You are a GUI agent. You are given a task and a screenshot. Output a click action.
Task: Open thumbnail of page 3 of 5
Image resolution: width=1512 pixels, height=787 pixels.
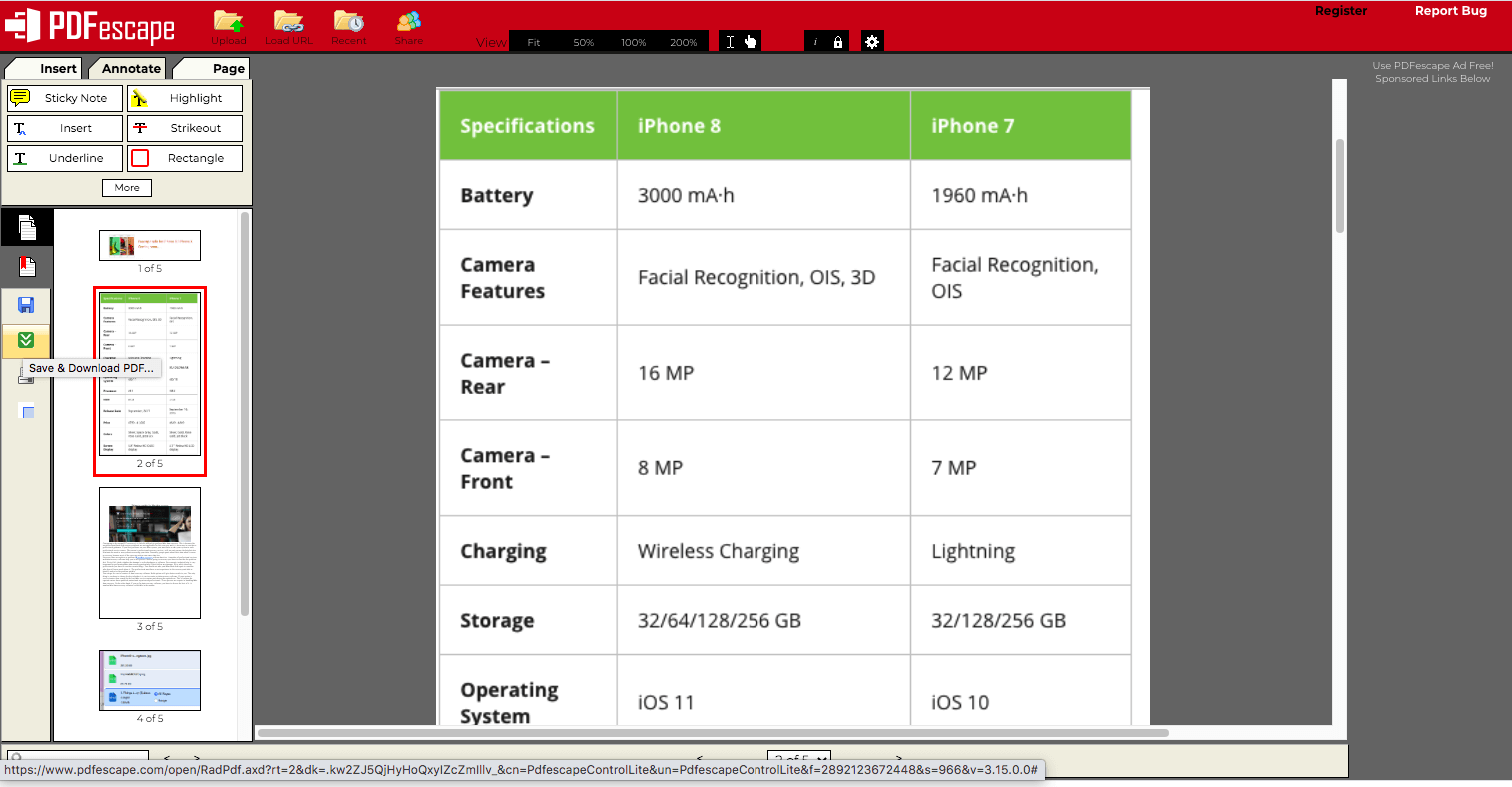(150, 552)
